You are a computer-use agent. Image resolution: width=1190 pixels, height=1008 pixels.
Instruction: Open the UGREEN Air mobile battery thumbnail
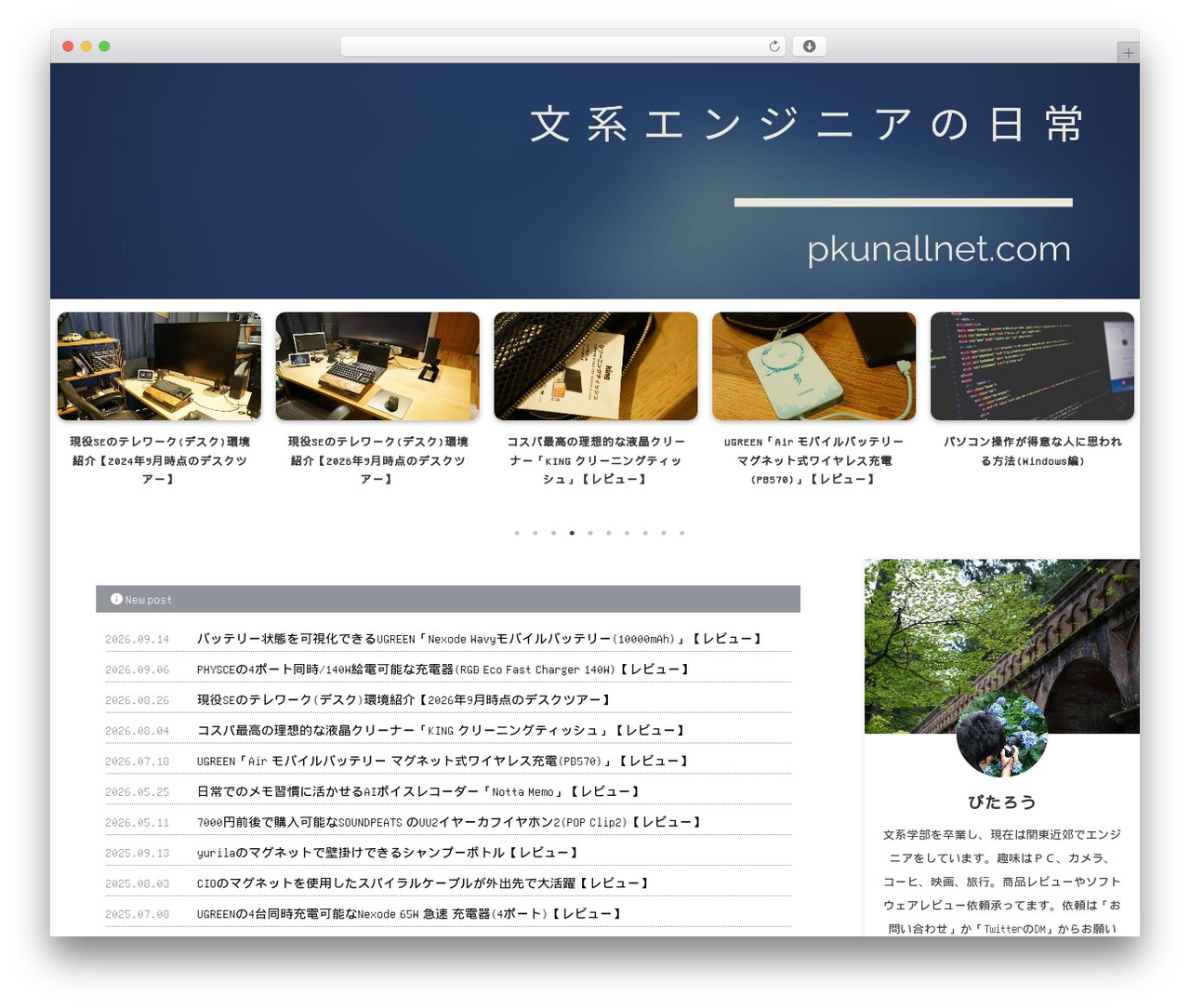coord(814,366)
